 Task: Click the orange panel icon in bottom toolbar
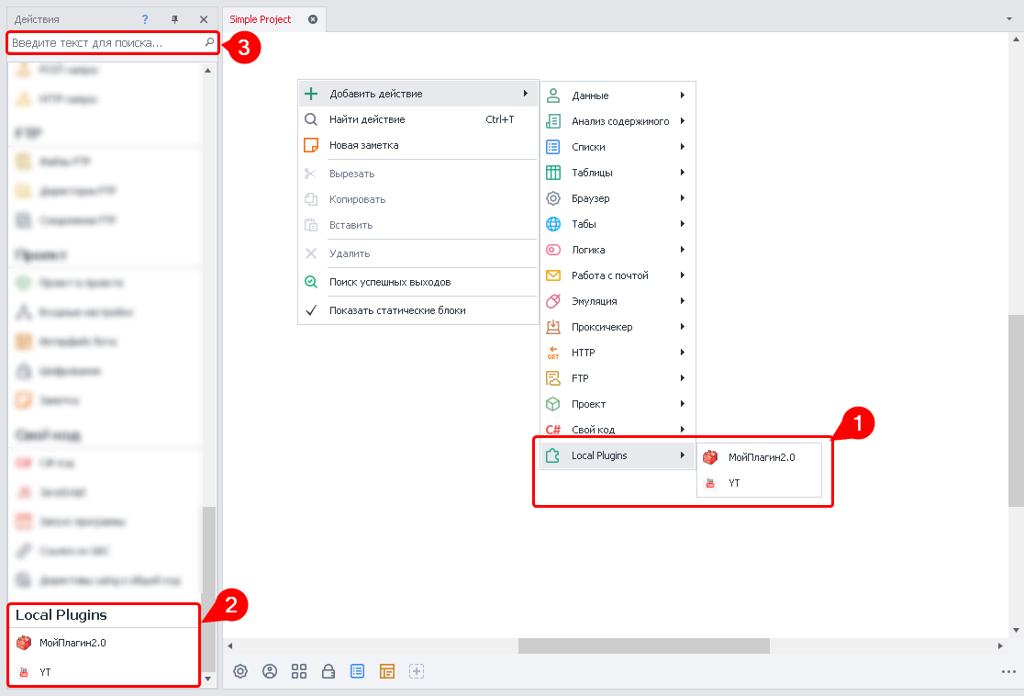(x=387, y=672)
